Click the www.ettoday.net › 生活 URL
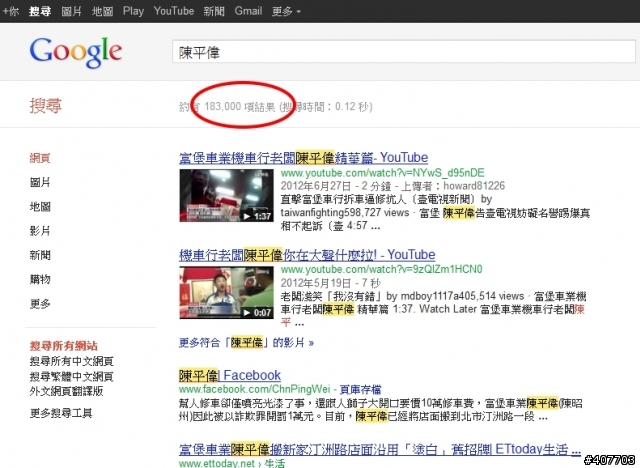This screenshot has height=468, width=640. click(x=232, y=463)
